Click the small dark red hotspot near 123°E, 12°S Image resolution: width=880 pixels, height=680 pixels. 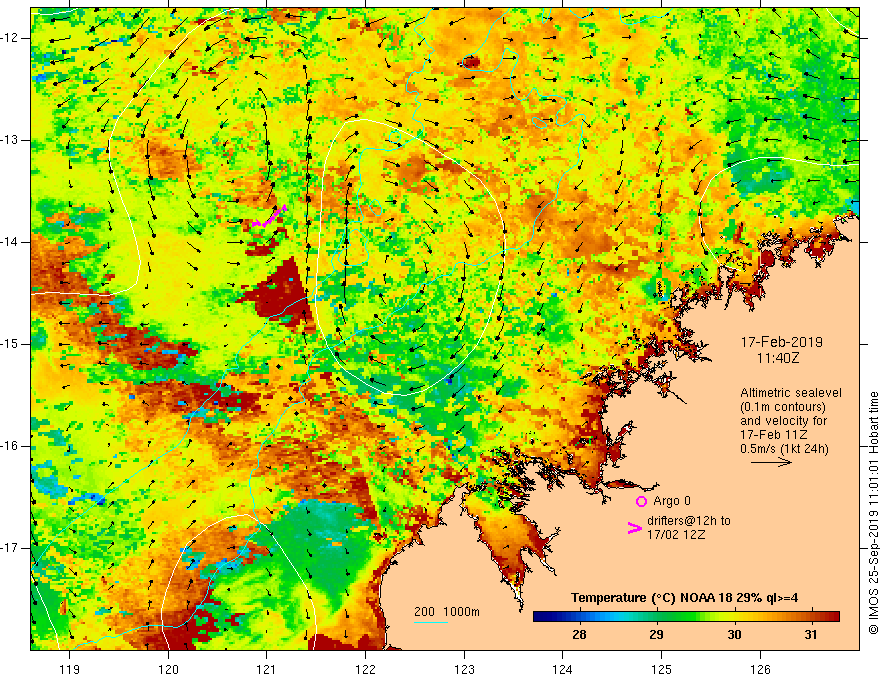[470, 61]
